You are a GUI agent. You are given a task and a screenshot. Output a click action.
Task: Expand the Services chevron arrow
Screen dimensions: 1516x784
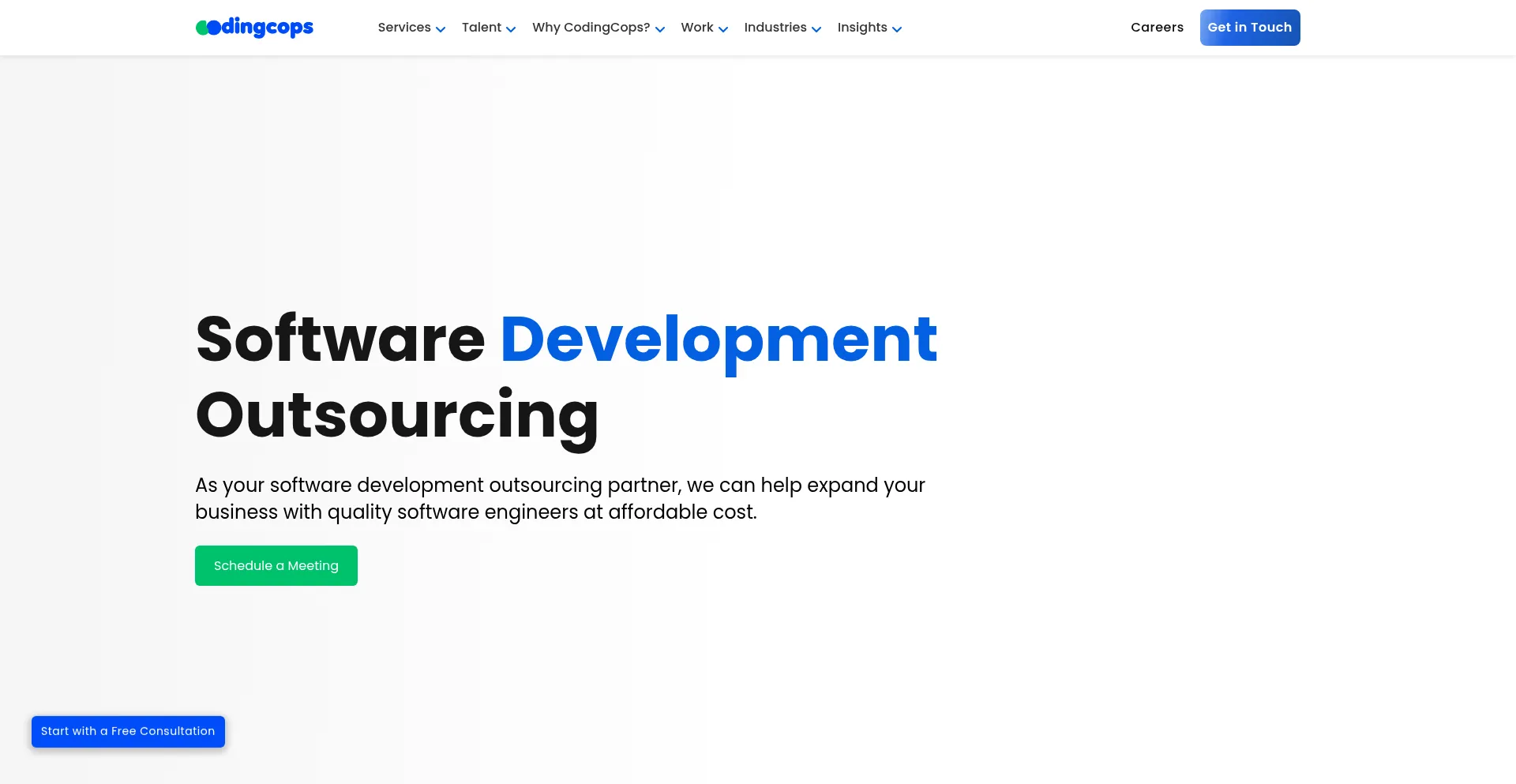tap(441, 29)
